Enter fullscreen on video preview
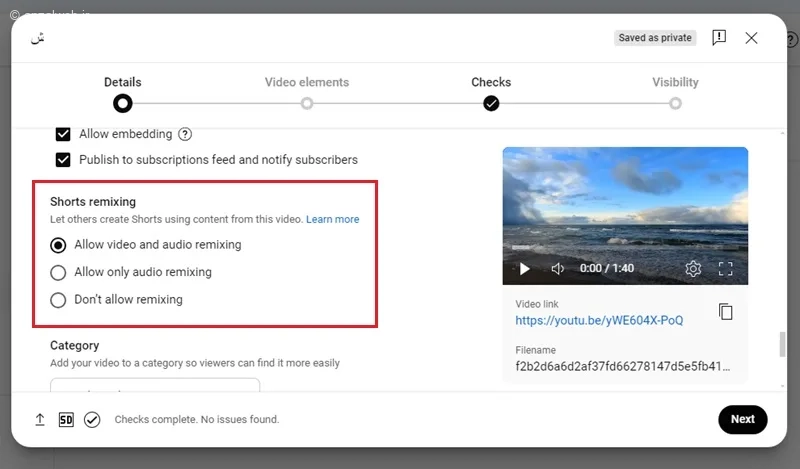Viewport: 800px width, 469px height. [726, 268]
